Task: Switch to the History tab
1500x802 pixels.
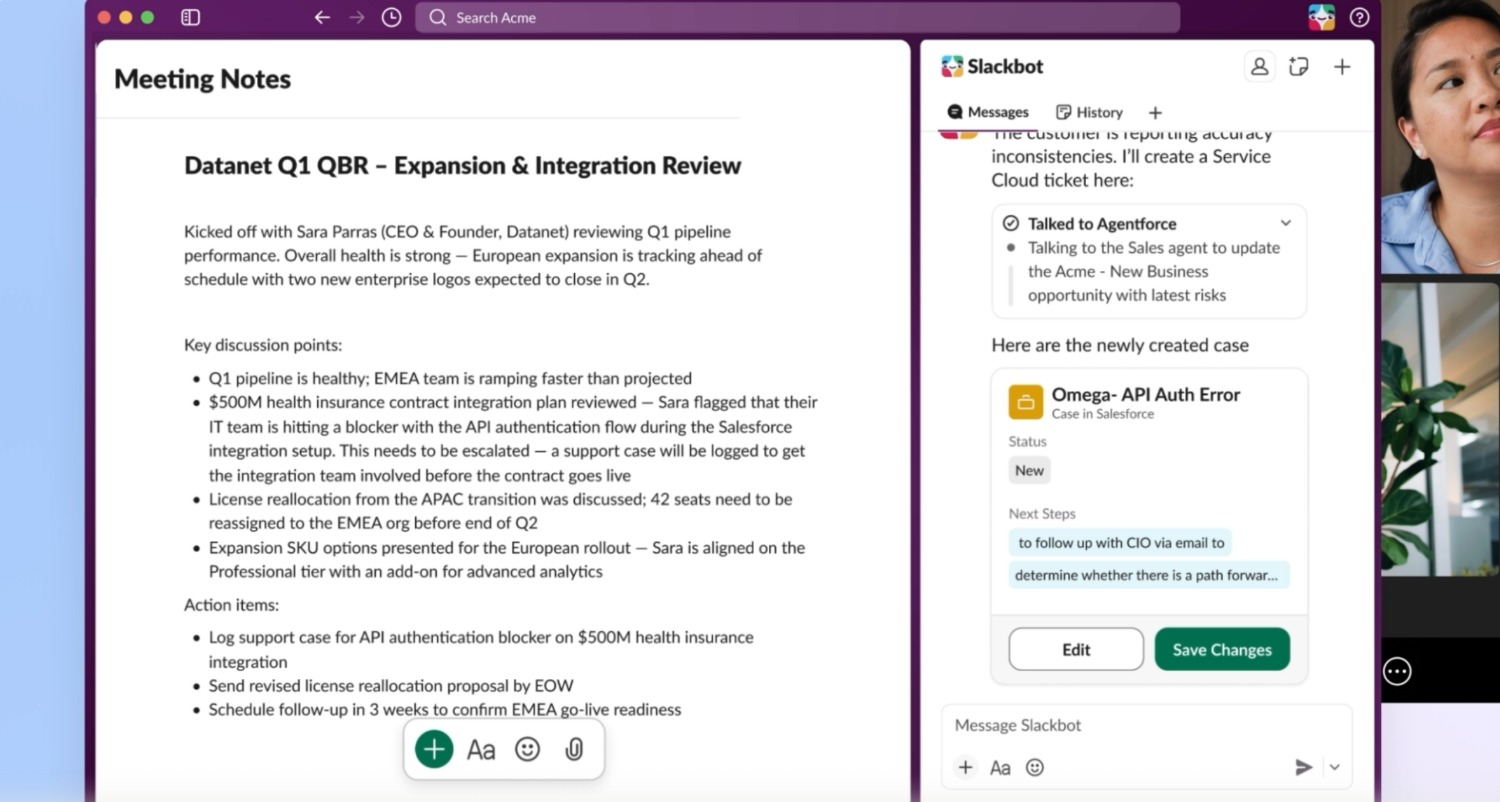Action: pos(1090,112)
